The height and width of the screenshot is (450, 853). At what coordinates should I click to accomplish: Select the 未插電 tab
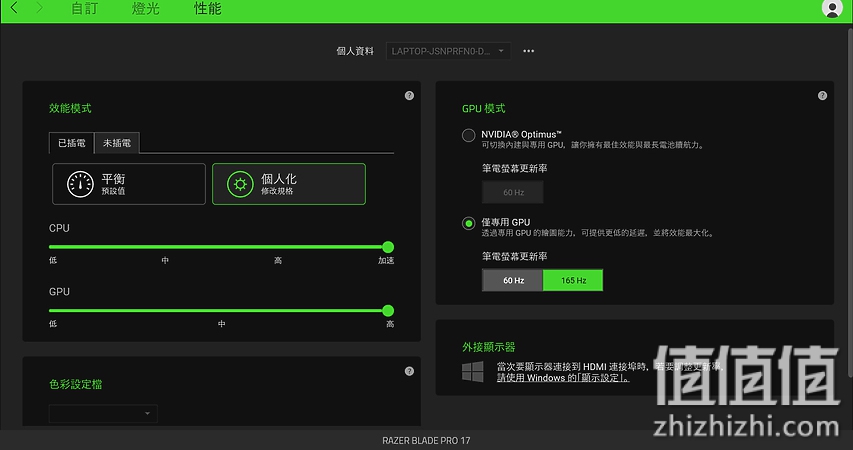[117, 143]
